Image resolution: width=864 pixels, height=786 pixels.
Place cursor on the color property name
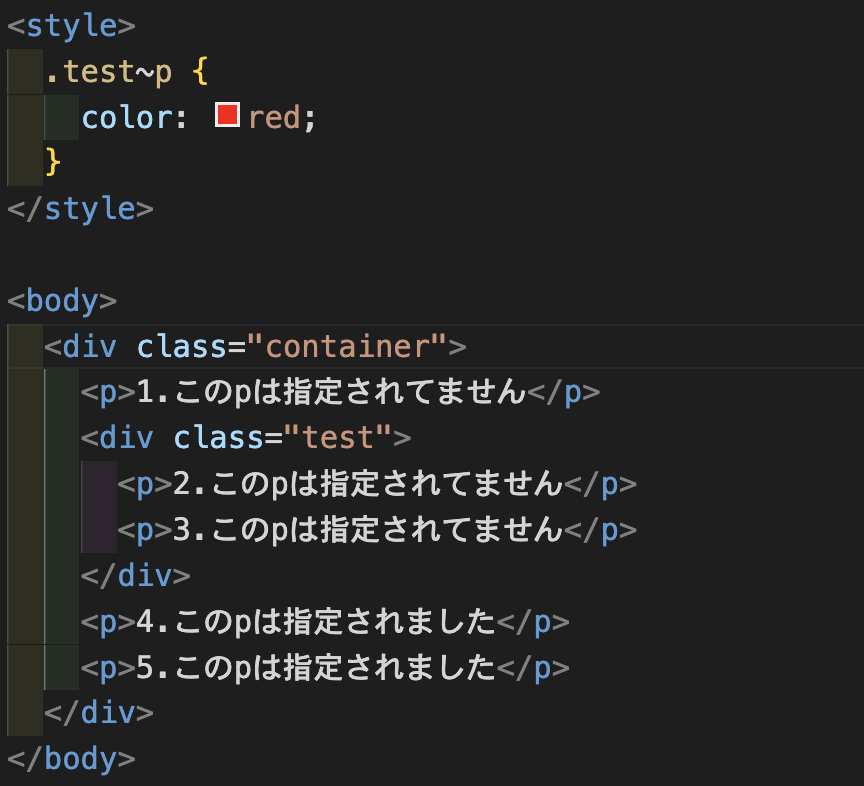pos(126,118)
